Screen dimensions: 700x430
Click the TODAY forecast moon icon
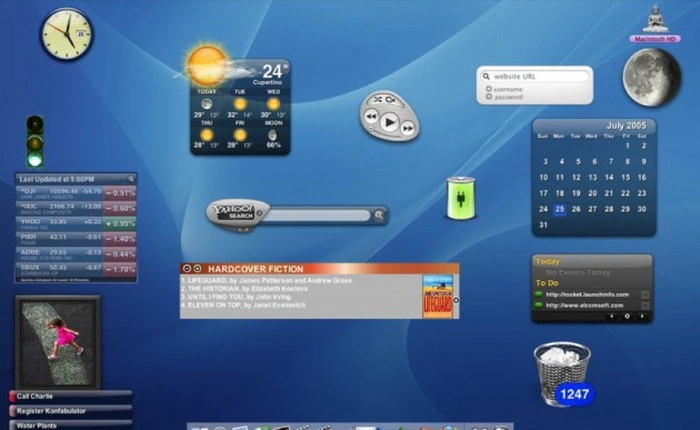point(206,104)
